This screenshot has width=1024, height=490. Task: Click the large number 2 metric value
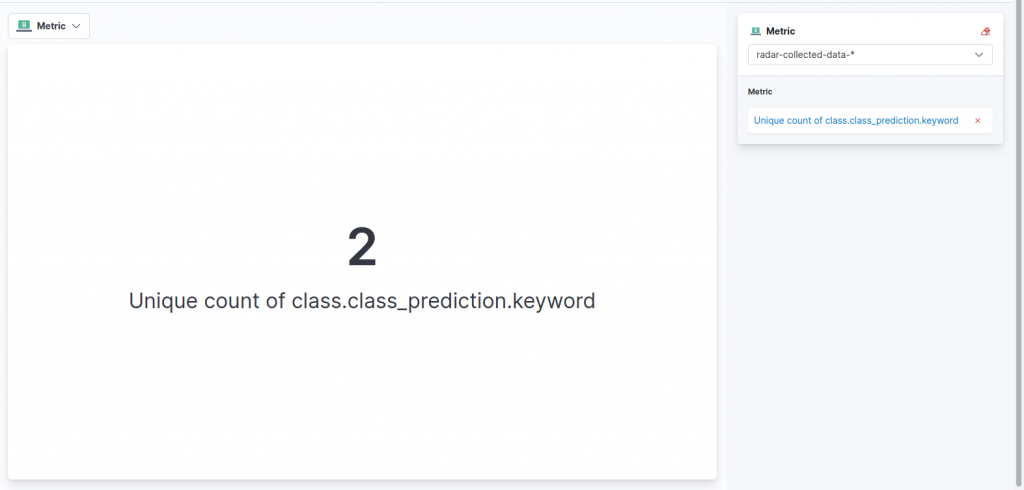pos(362,247)
